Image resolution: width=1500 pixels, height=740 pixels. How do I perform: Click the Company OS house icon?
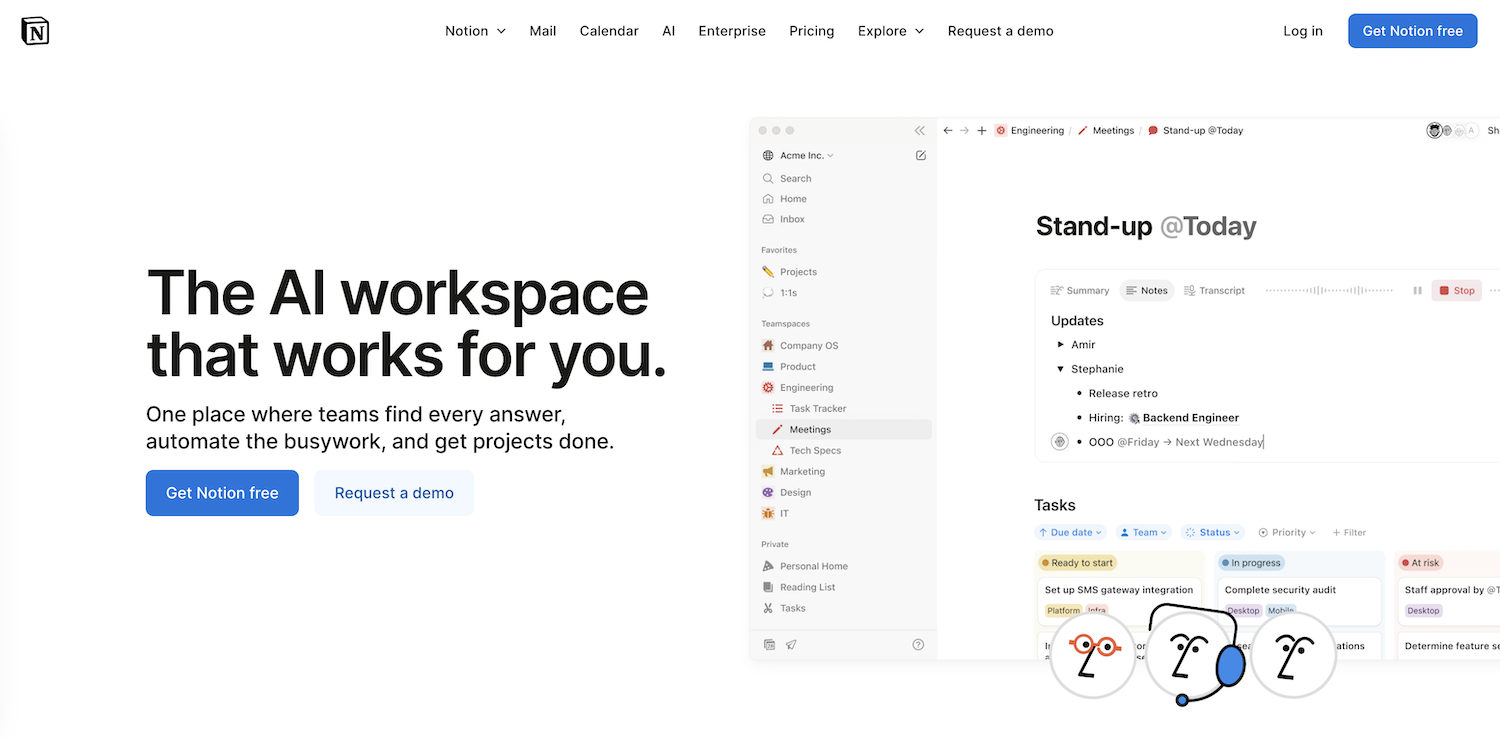tap(768, 346)
